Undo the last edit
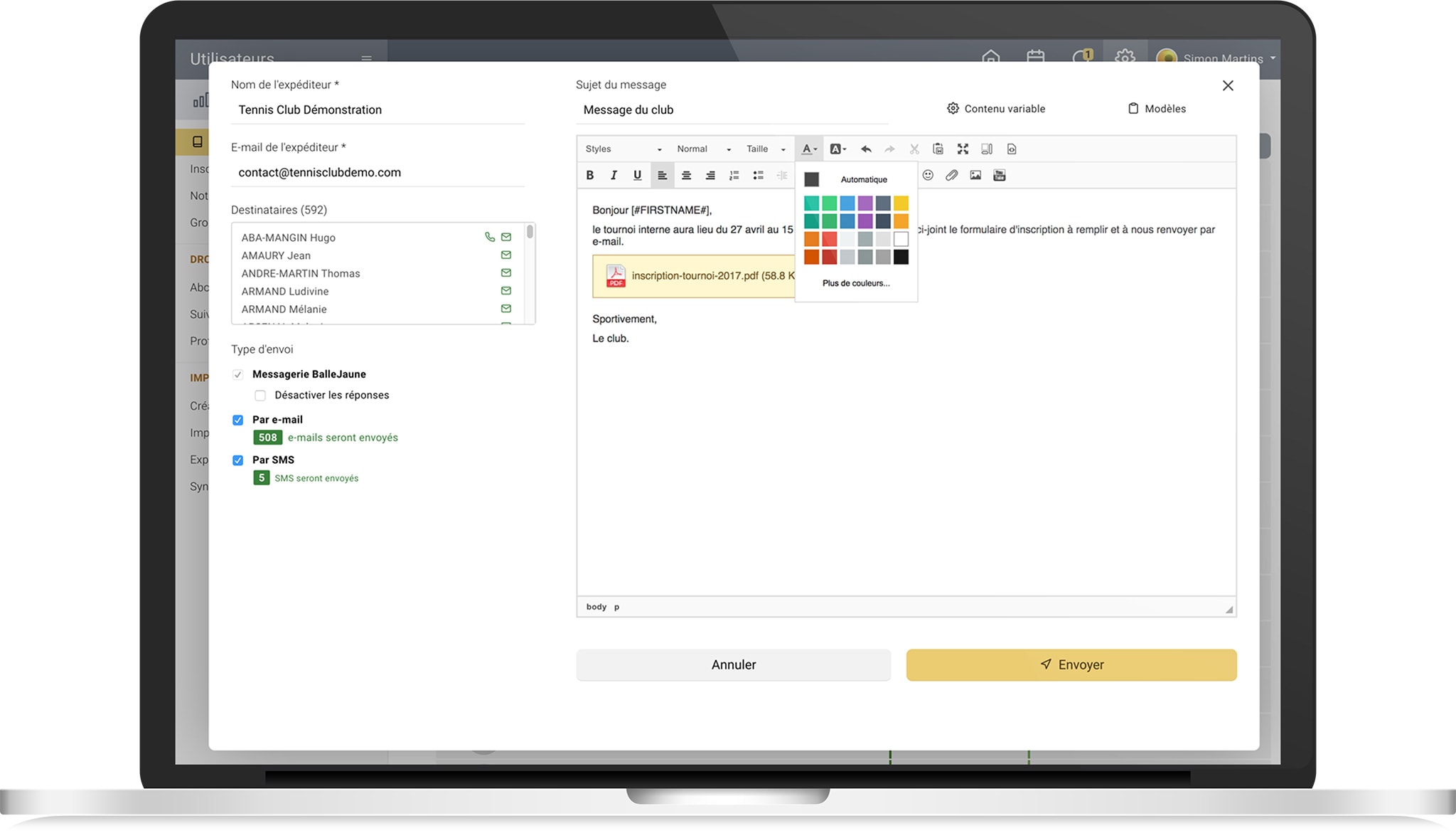 point(866,149)
